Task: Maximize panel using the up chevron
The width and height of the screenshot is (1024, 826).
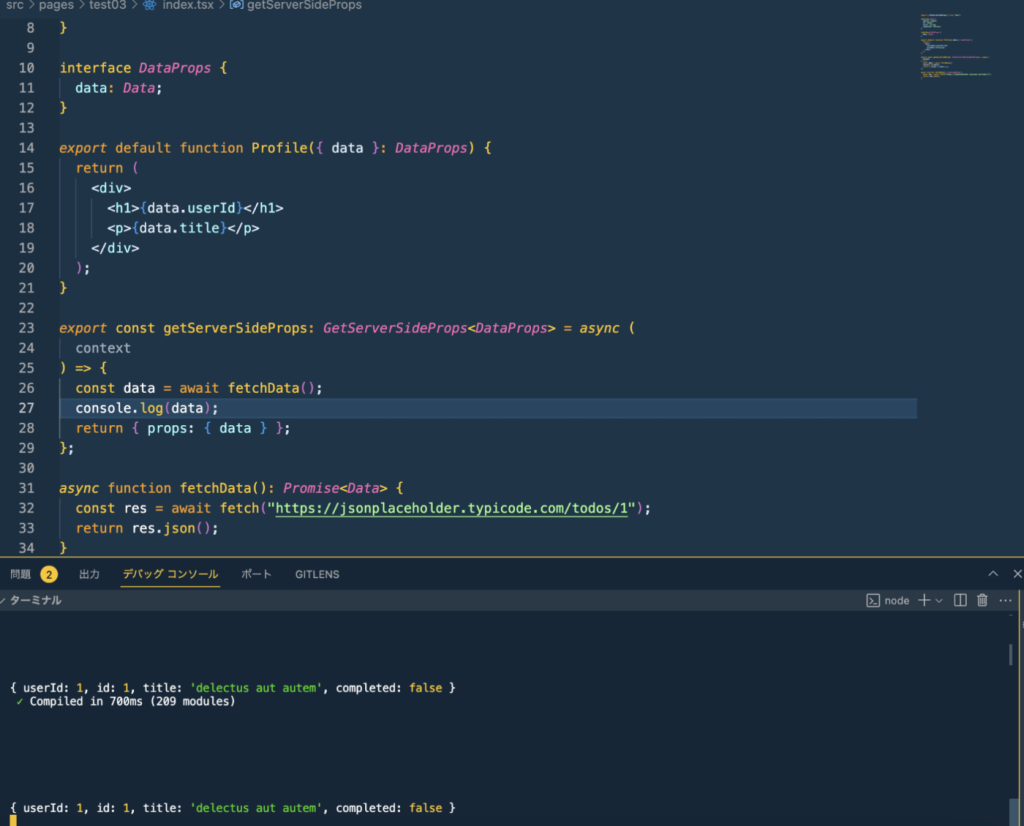Action: (993, 574)
